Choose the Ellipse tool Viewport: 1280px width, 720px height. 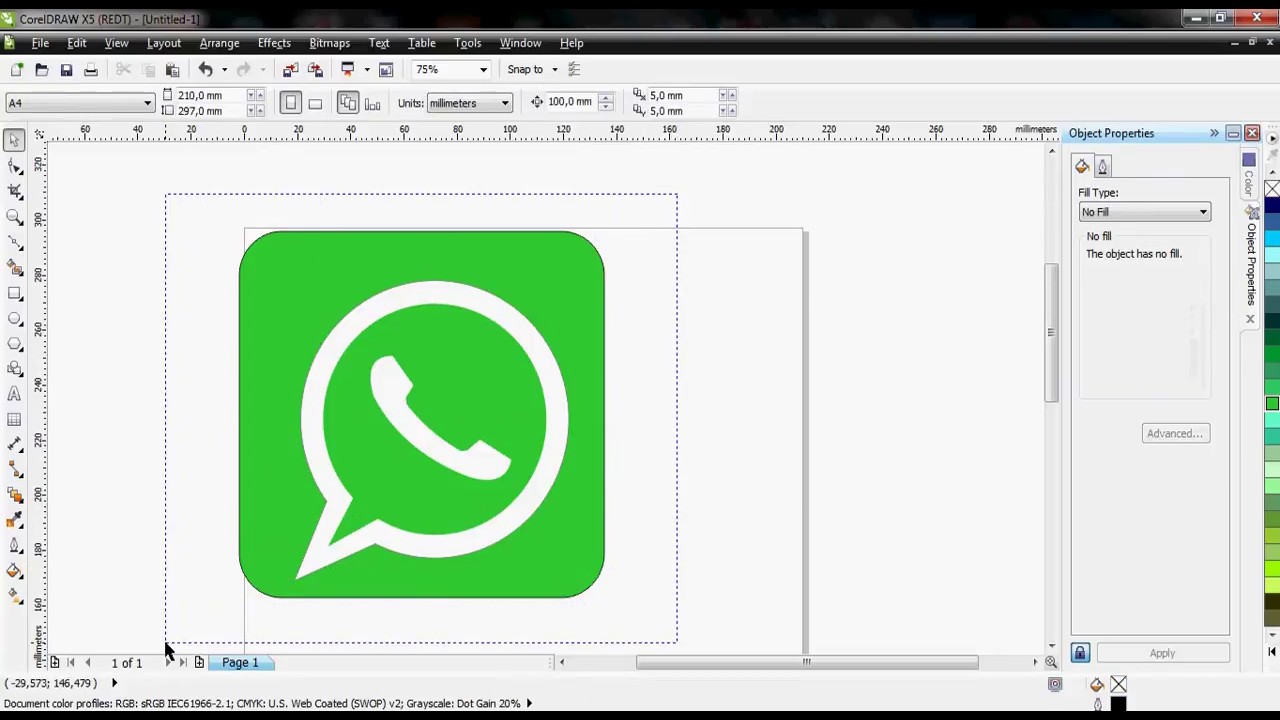tap(14, 318)
